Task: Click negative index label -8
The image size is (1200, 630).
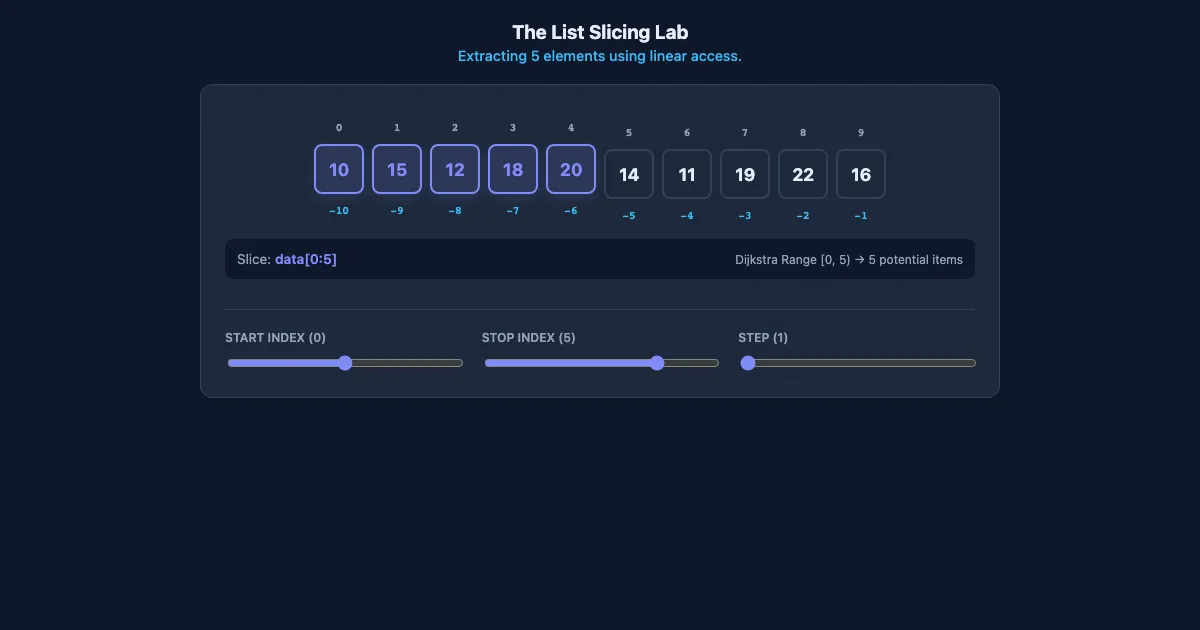Action: click(x=455, y=211)
